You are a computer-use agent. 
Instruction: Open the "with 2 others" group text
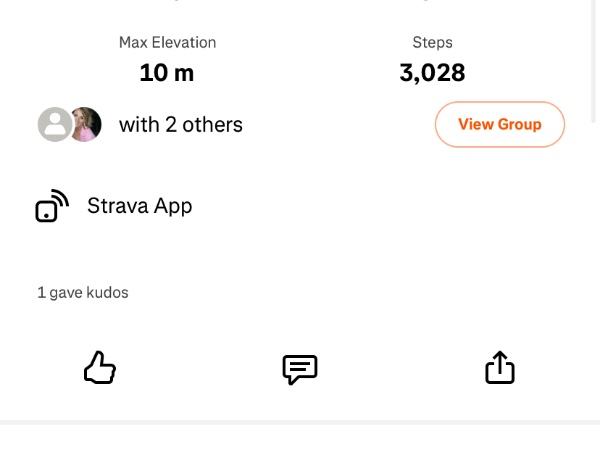tap(181, 125)
